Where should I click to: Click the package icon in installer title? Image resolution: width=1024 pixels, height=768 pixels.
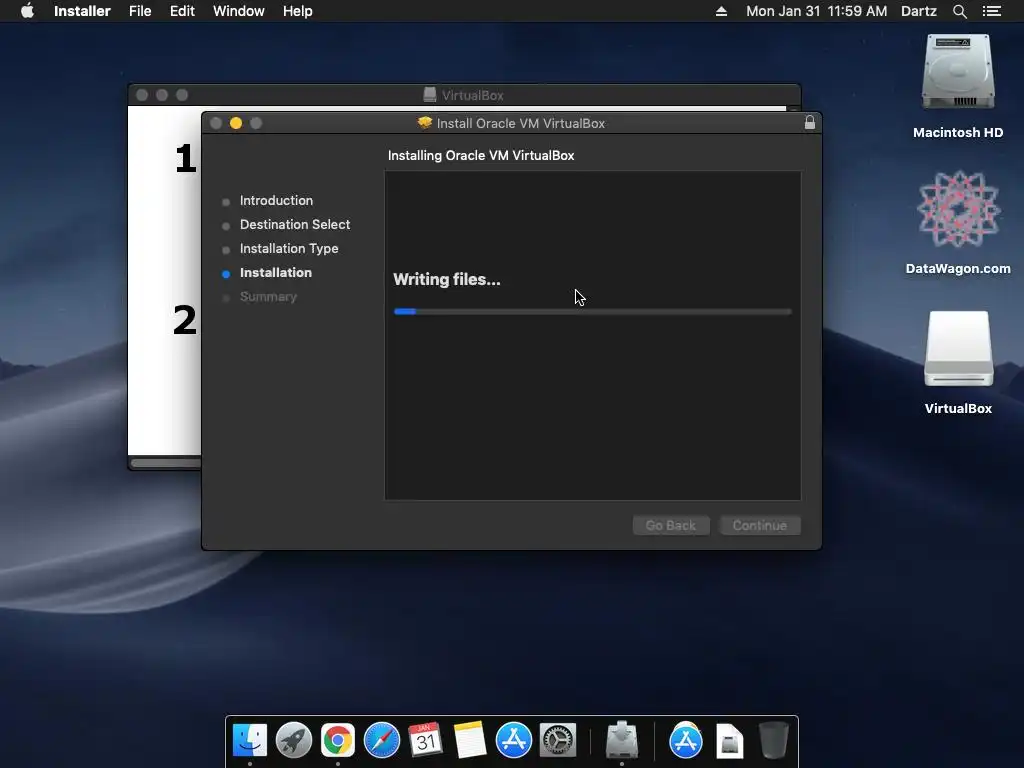click(x=424, y=123)
